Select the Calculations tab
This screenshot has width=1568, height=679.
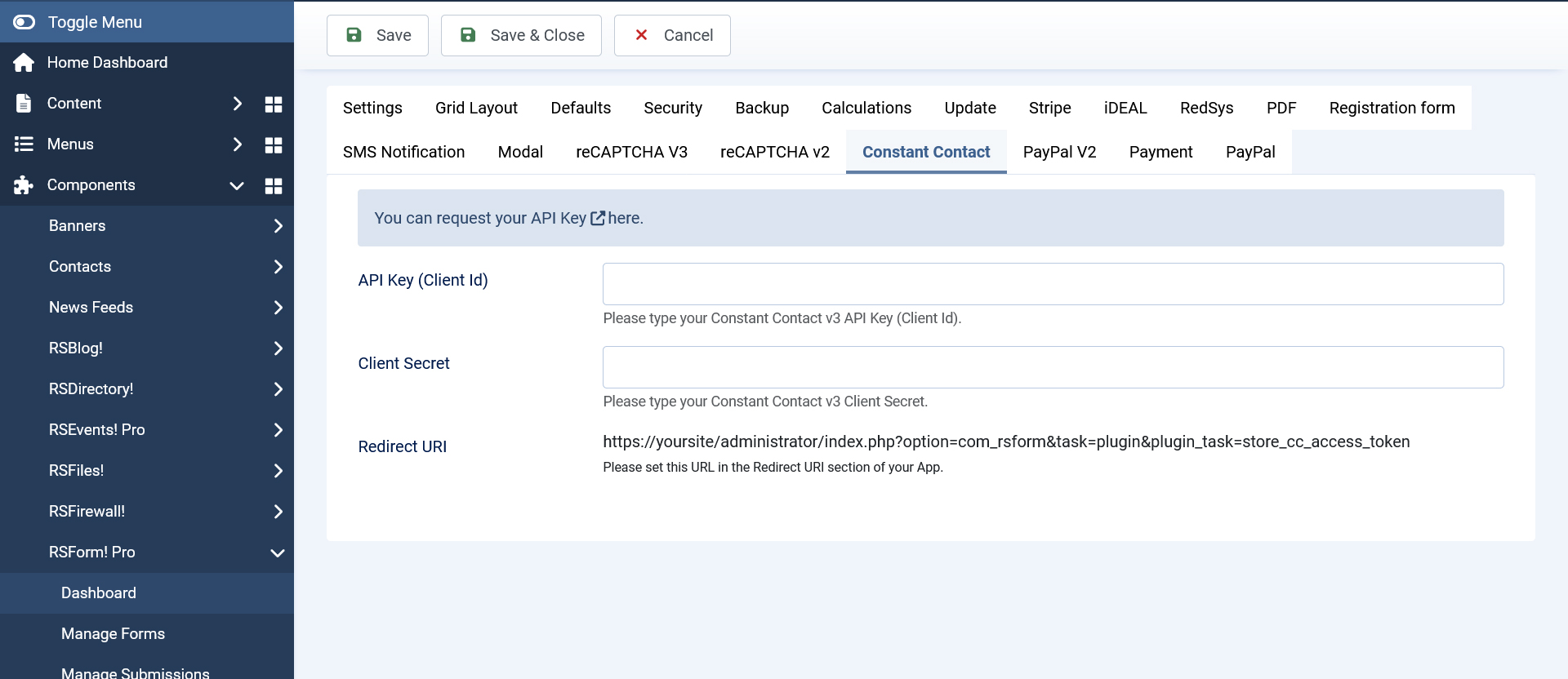pyautogui.click(x=866, y=108)
